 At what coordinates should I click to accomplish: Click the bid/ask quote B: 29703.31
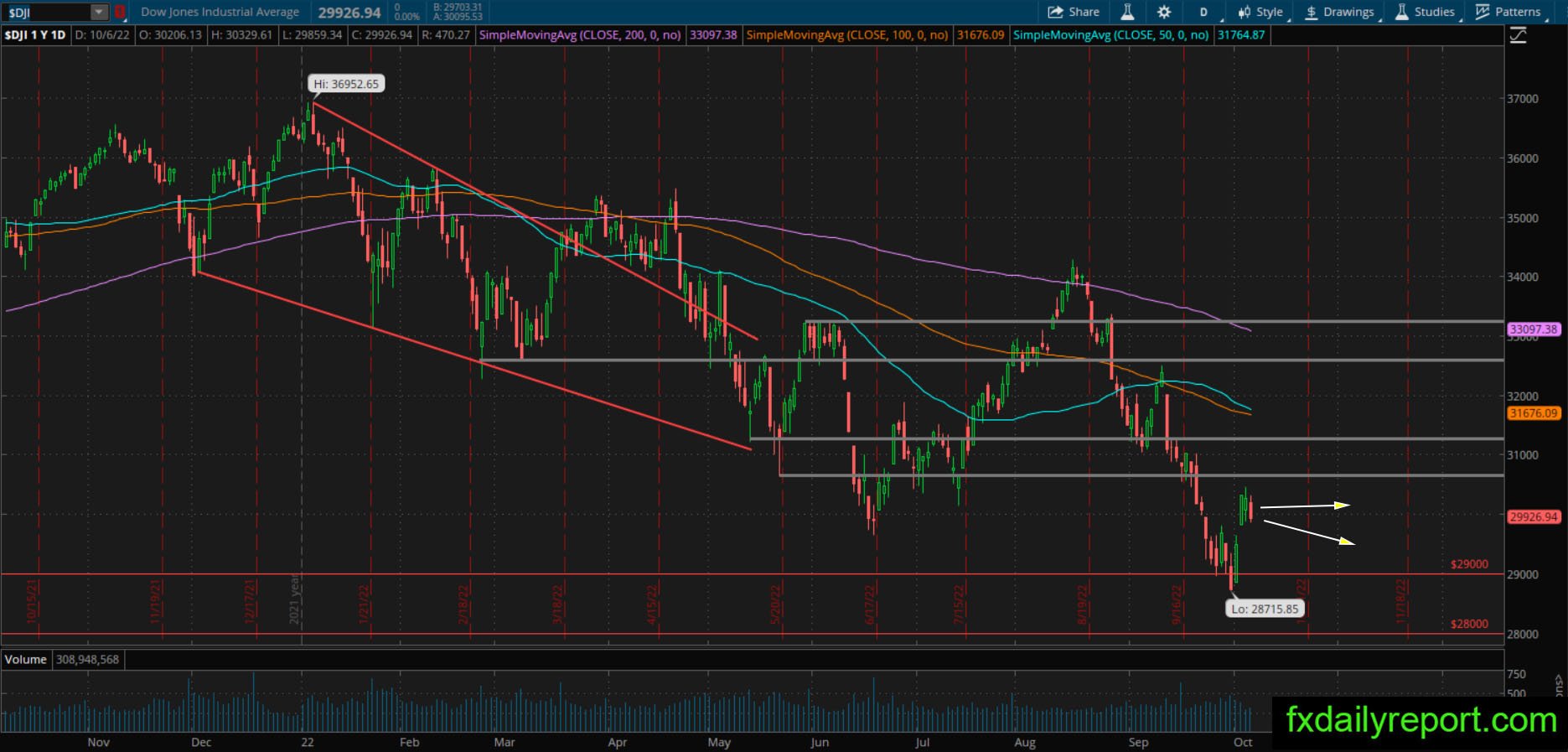click(x=458, y=8)
